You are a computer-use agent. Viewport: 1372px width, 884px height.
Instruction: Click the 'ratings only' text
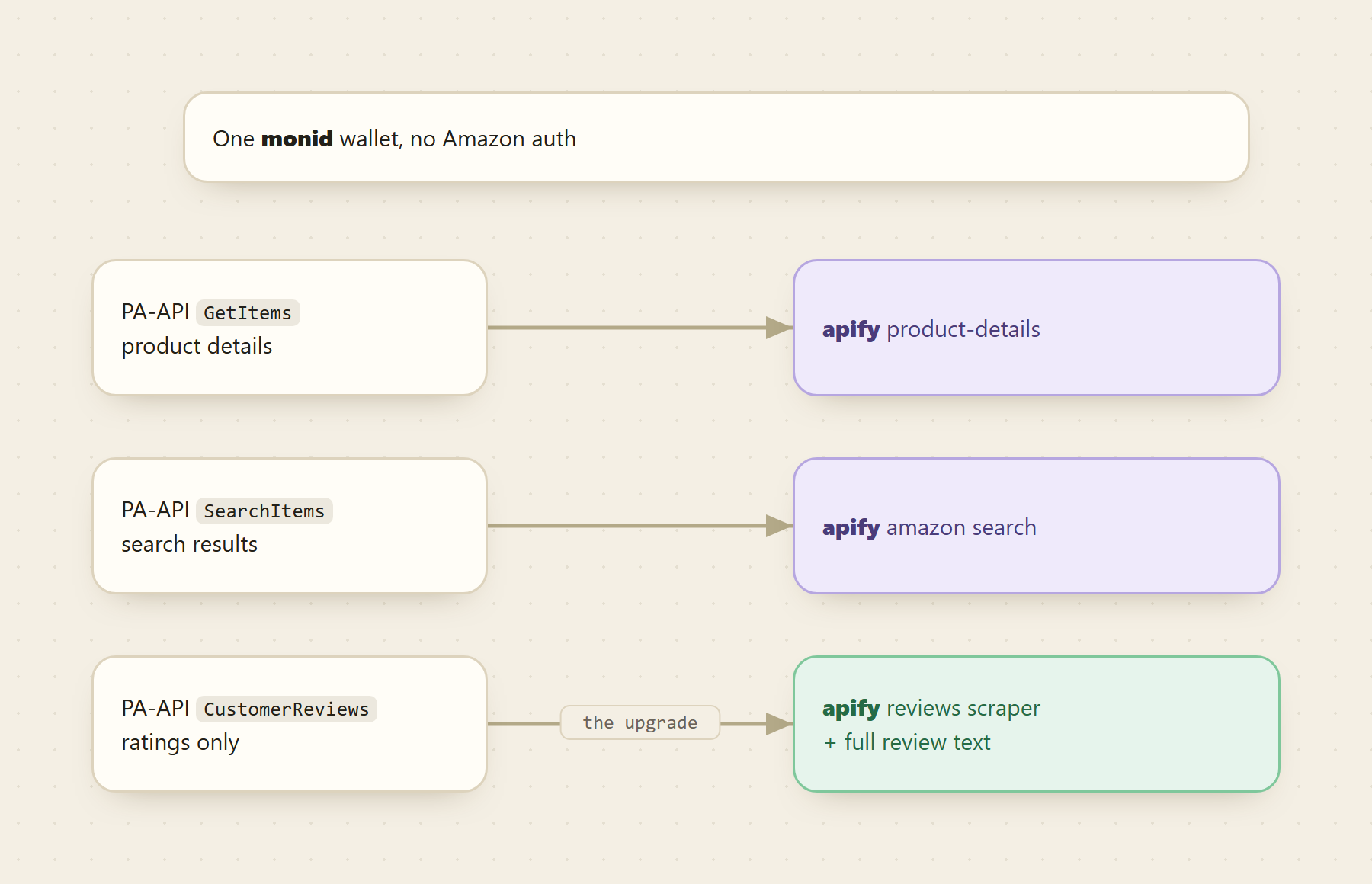(181, 742)
